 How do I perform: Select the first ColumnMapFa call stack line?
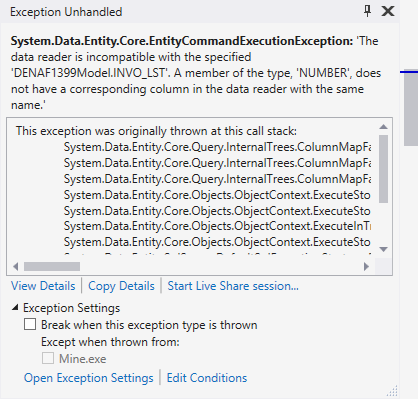217,147
